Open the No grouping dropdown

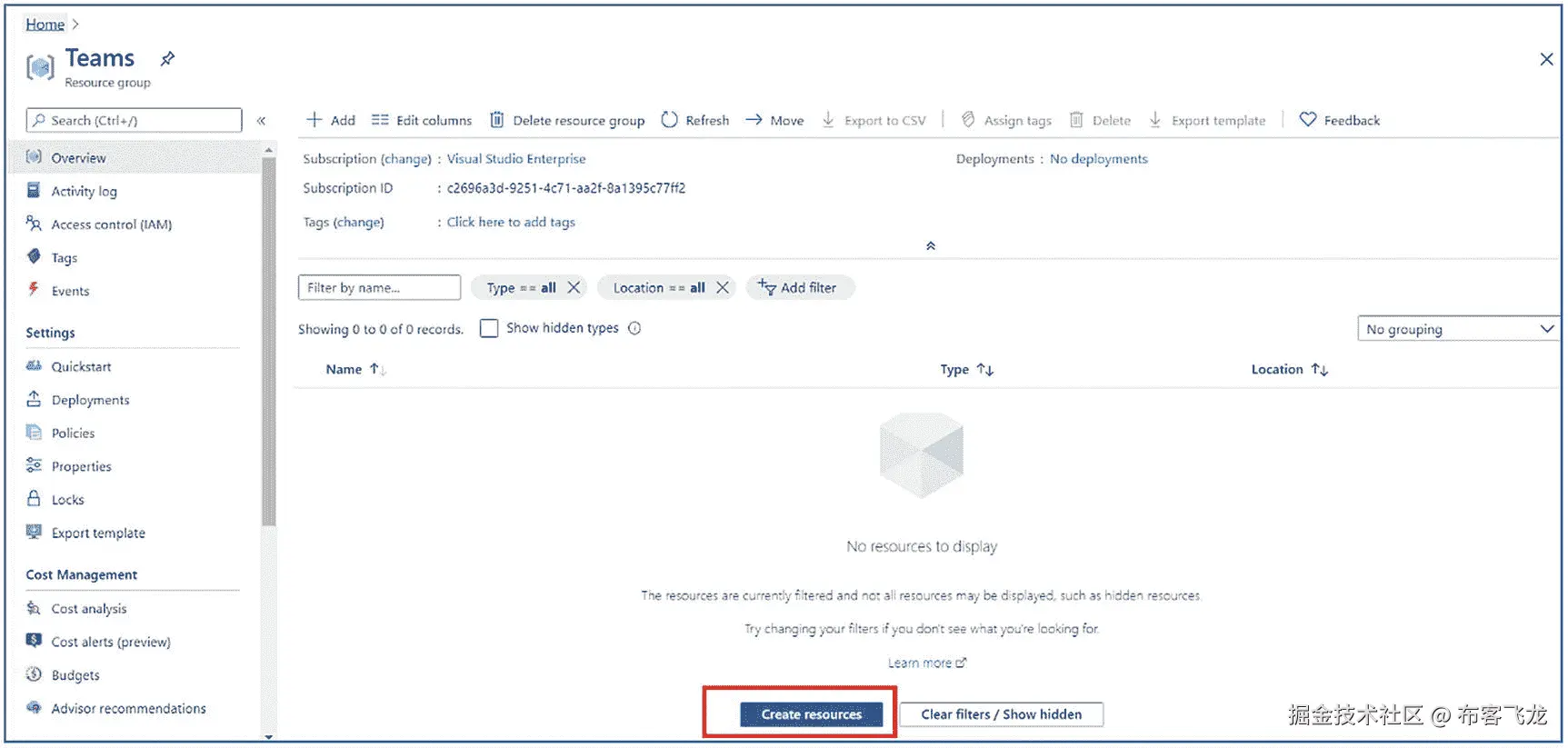point(1458,329)
